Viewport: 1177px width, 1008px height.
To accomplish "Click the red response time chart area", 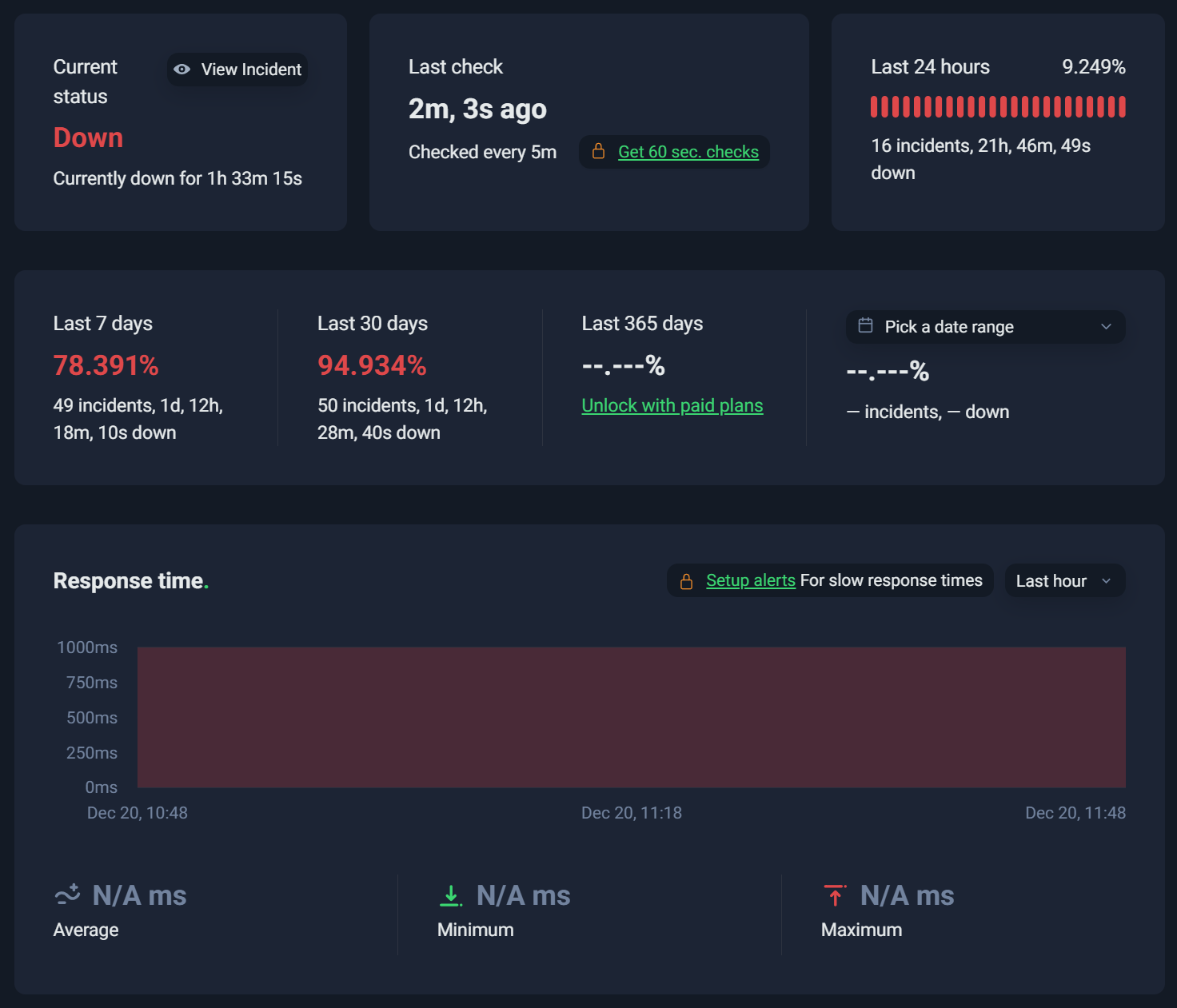I will tap(632, 717).
